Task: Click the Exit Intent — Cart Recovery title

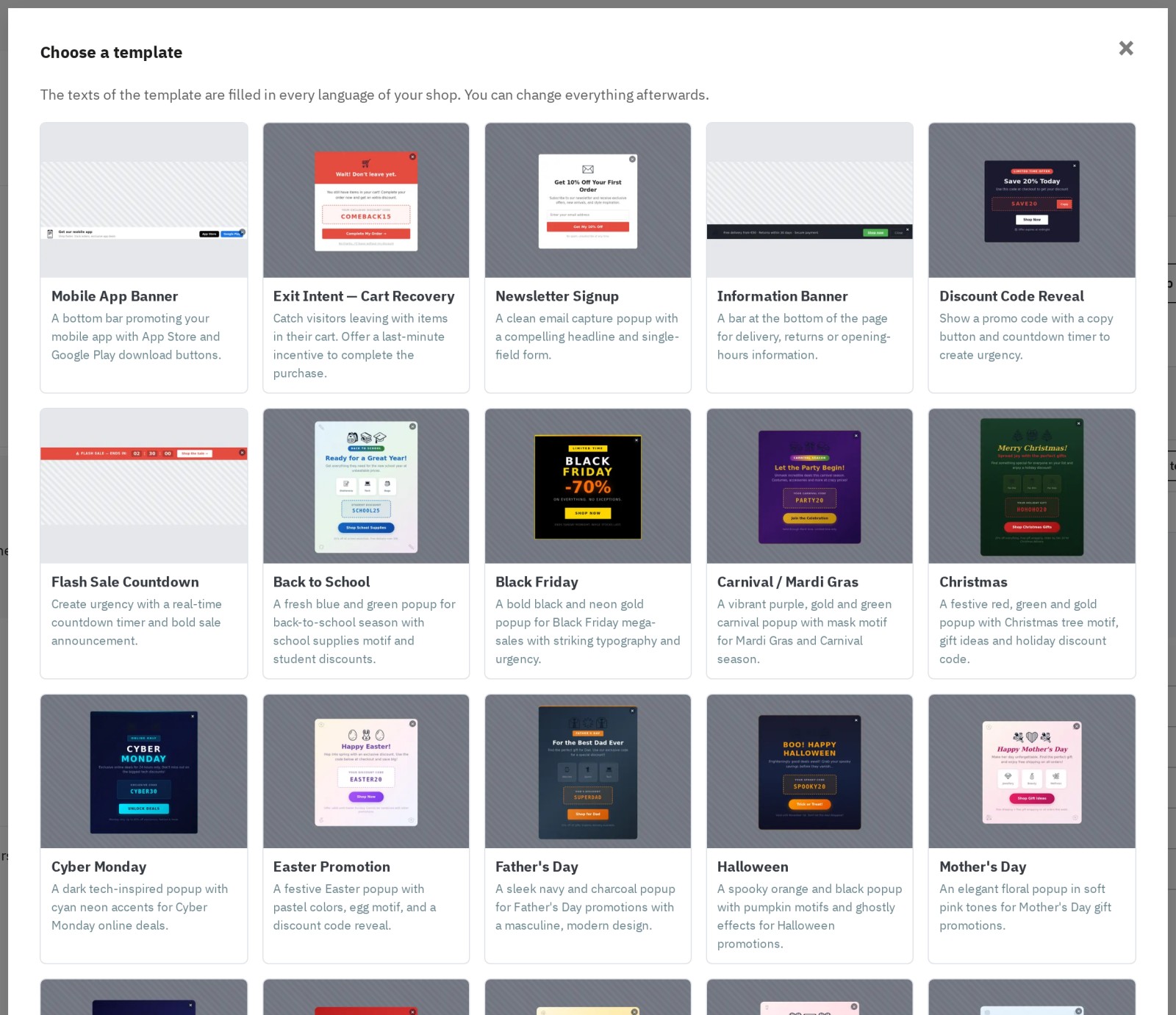Action: pos(364,296)
